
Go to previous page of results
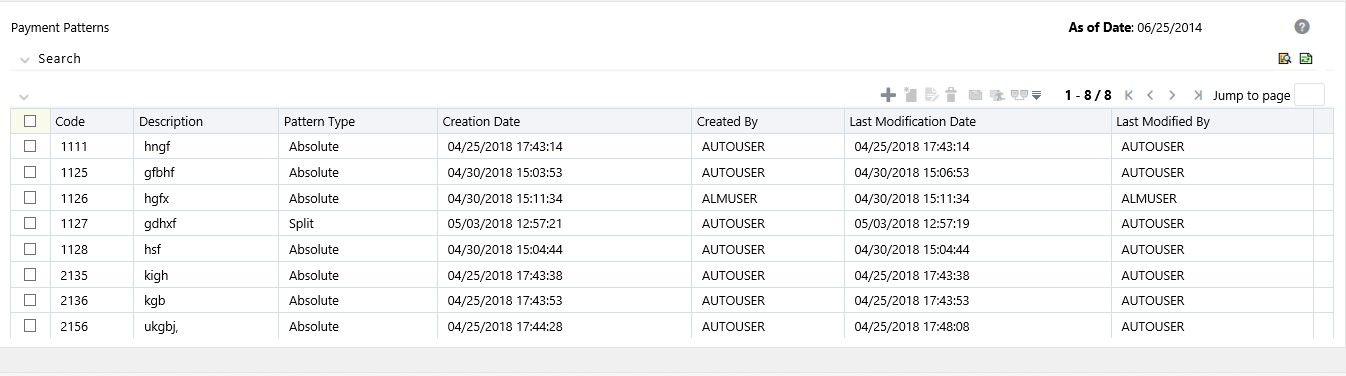1150,95
